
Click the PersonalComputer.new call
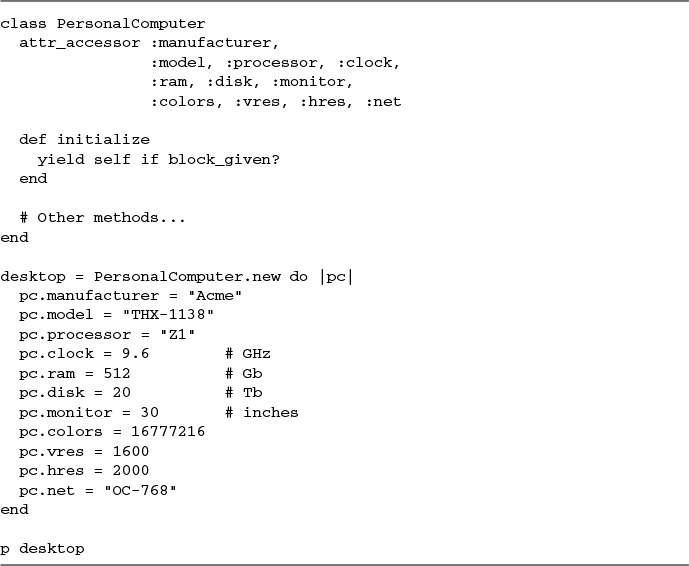point(187,277)
